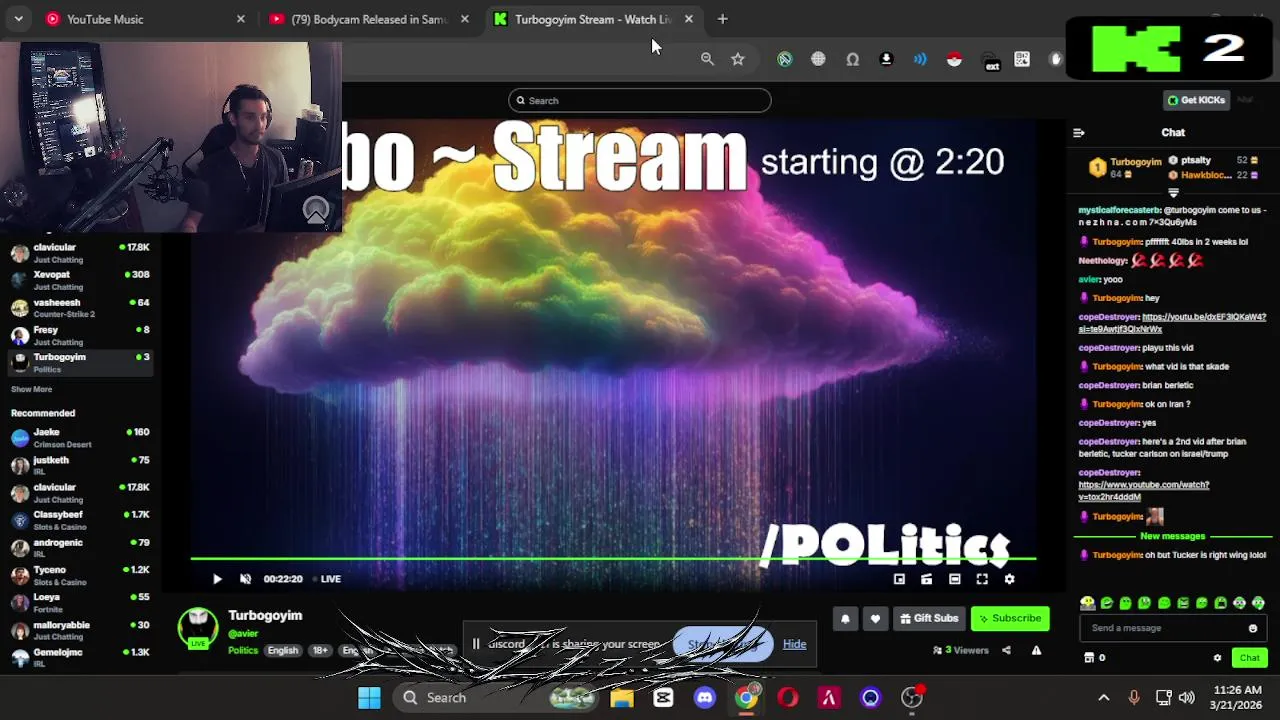Click the Gift Subs button
The width and height of the screenshot is (1280, 720).
click(928, 618)
